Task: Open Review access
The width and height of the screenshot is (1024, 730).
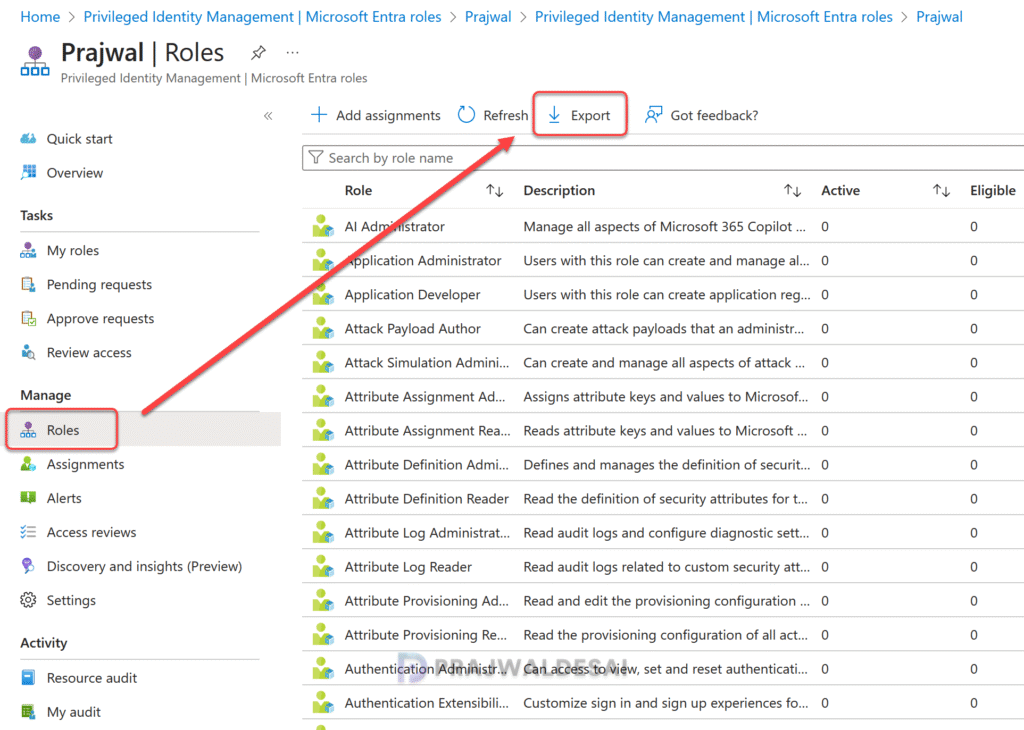Action: tap(89, 352)
